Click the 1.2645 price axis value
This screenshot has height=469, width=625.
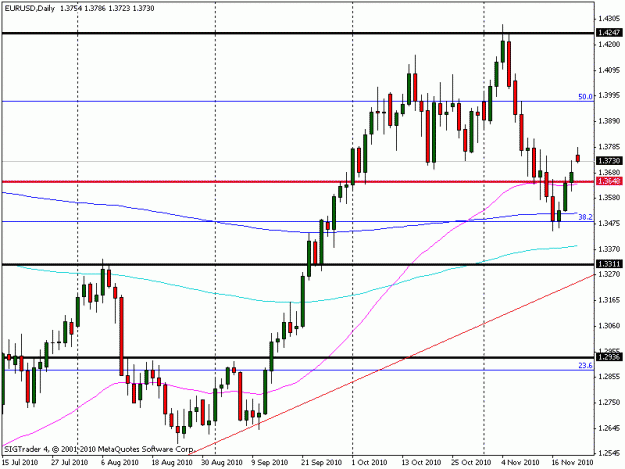click(x=609, y=428)
